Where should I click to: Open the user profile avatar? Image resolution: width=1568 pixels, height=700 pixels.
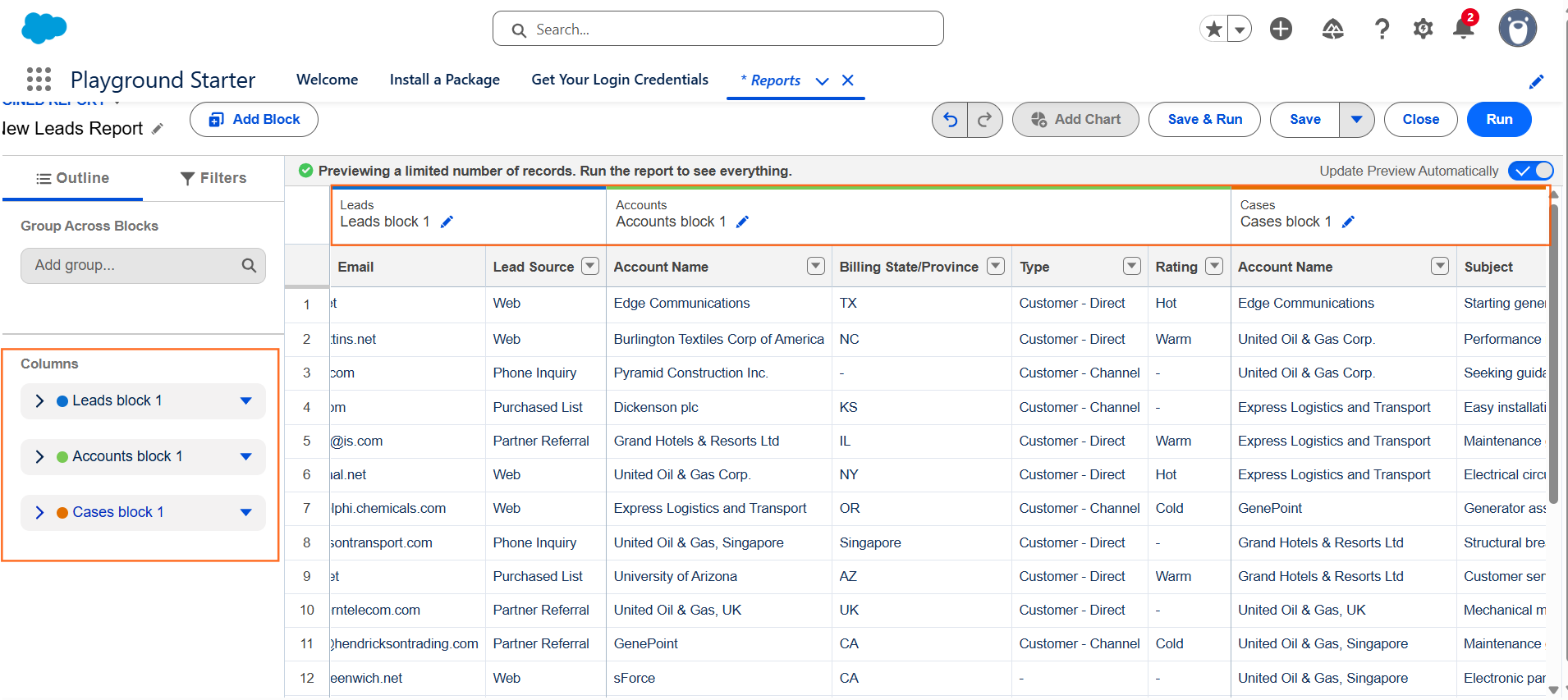coord(1517,30)
